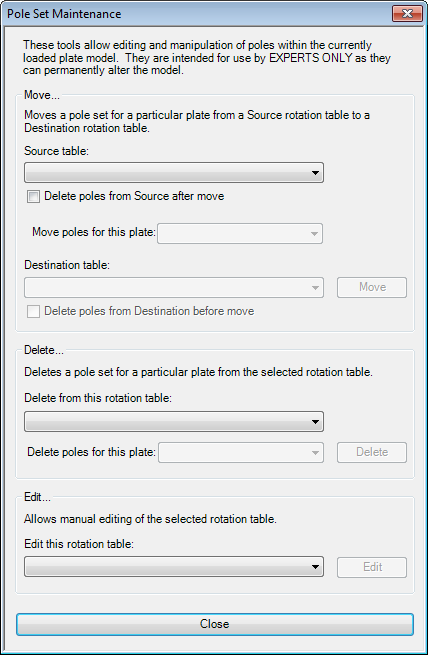Click the Move button
This screenshot has height=655, width=428.
[372, 287]
